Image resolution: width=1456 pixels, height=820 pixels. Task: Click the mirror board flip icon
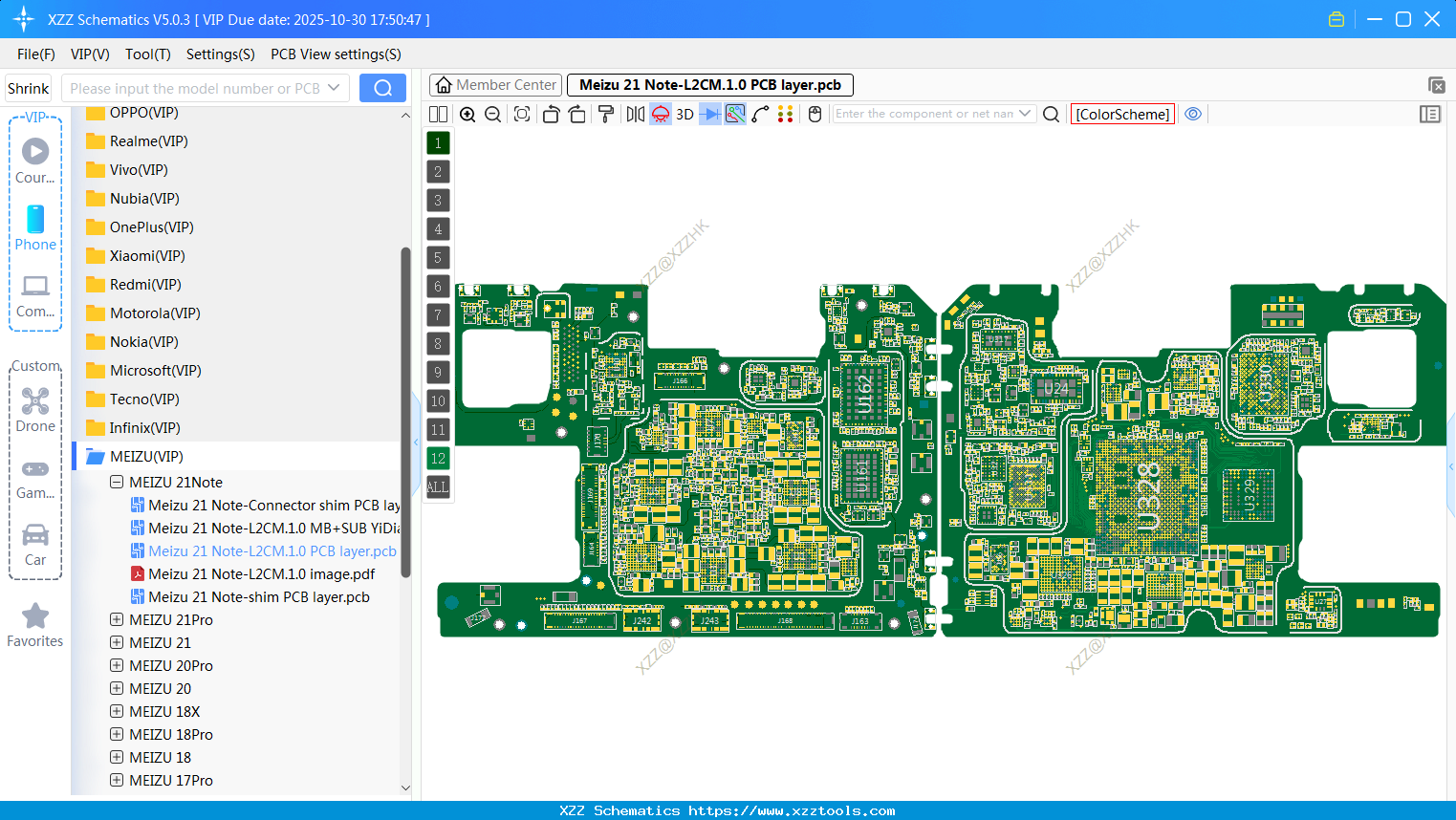tap(636, 115)
